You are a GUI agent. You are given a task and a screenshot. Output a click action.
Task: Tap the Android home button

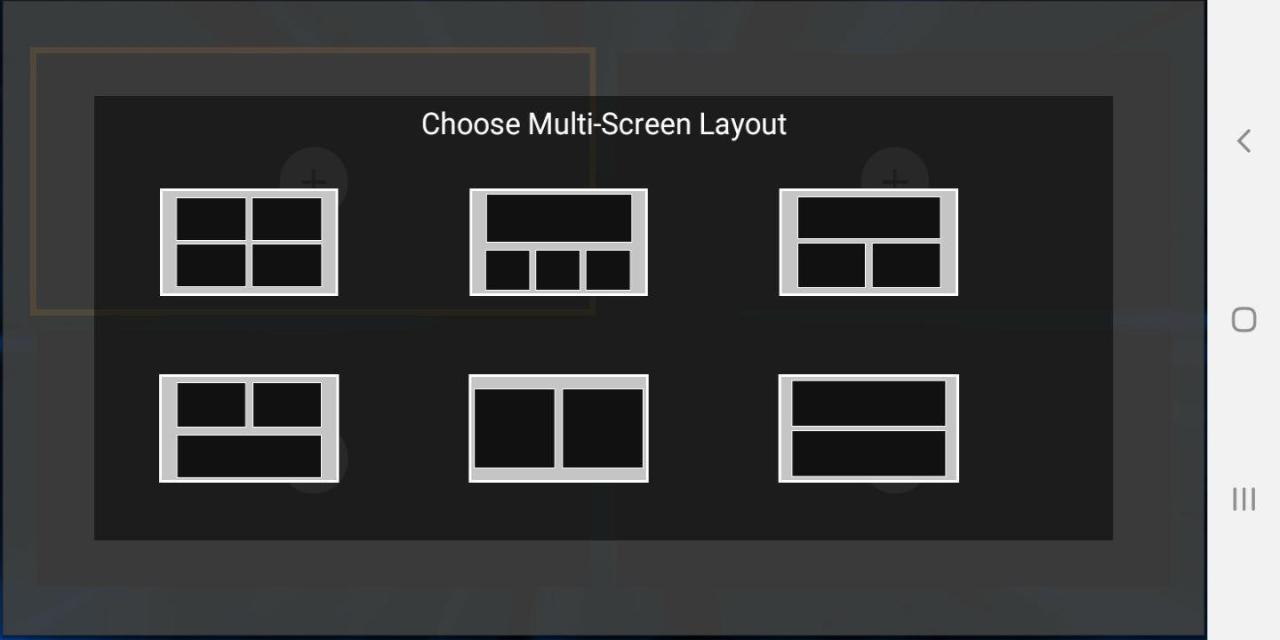point(1244,320)
